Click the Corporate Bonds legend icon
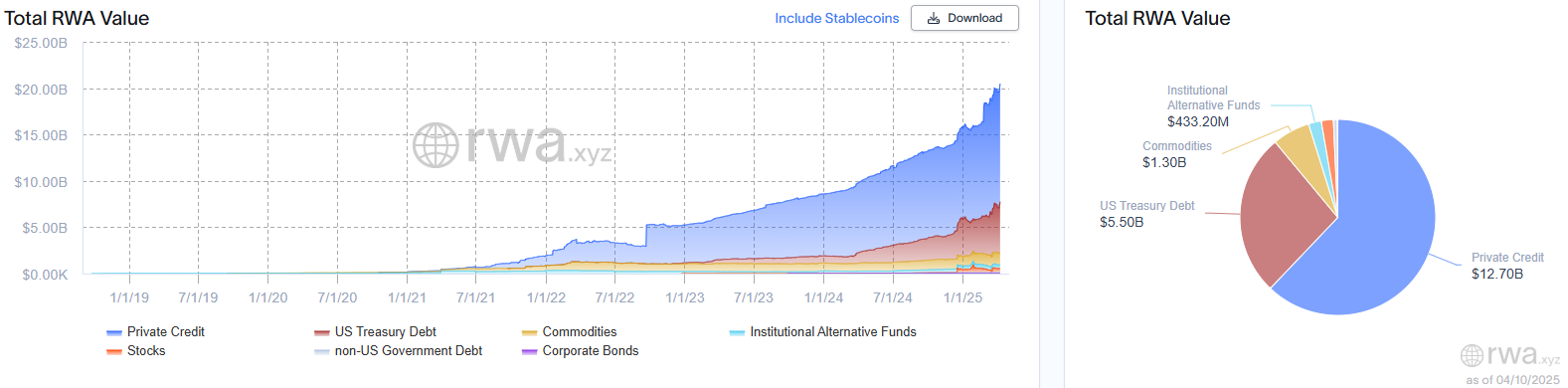The height and width of the screenshot is (388, 1568). [x=530, y=351]
